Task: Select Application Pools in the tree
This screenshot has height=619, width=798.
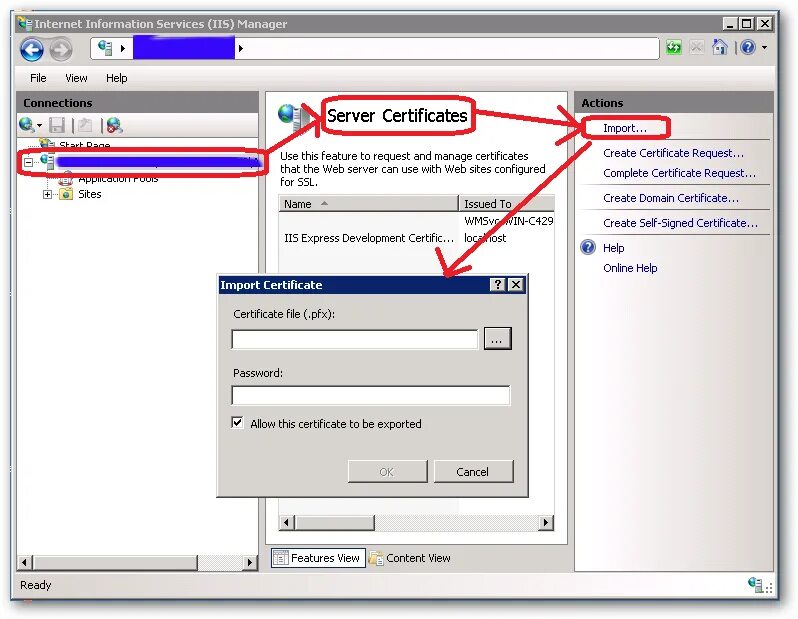Action: pos(118,179)
